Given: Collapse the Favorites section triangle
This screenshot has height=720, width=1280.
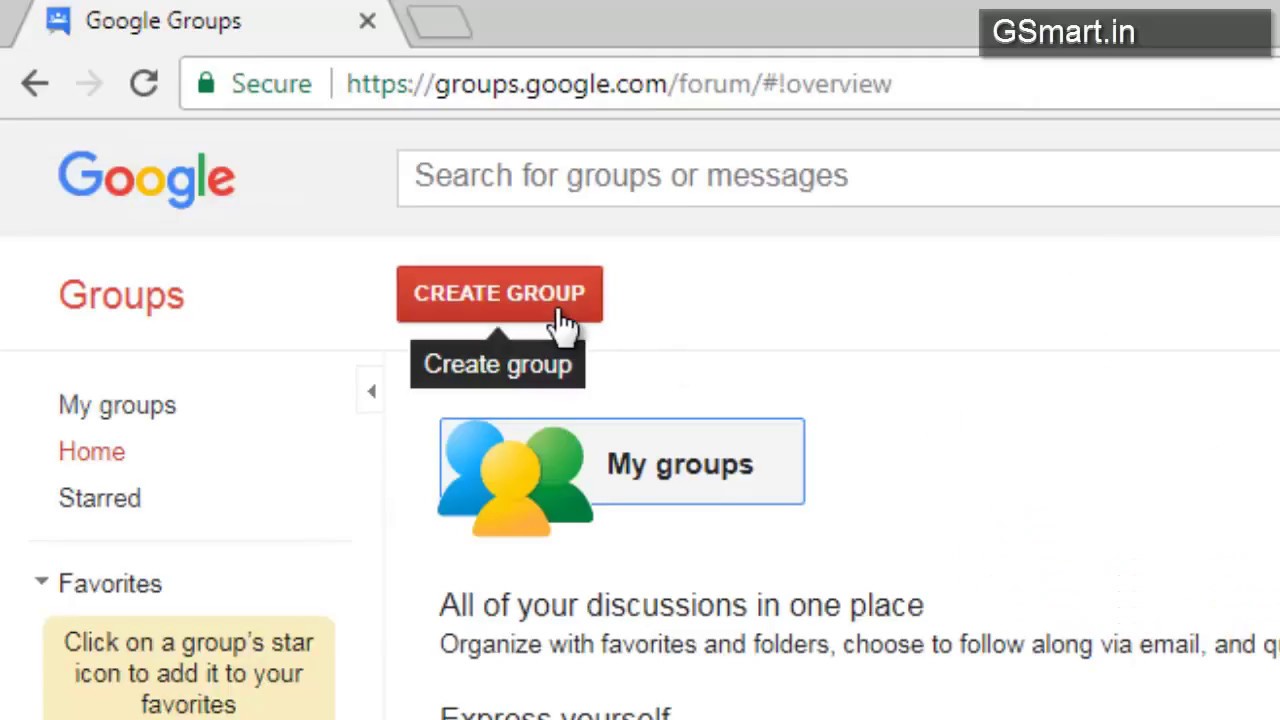Looking at the screenshot, I should click(x=41, y=581).
